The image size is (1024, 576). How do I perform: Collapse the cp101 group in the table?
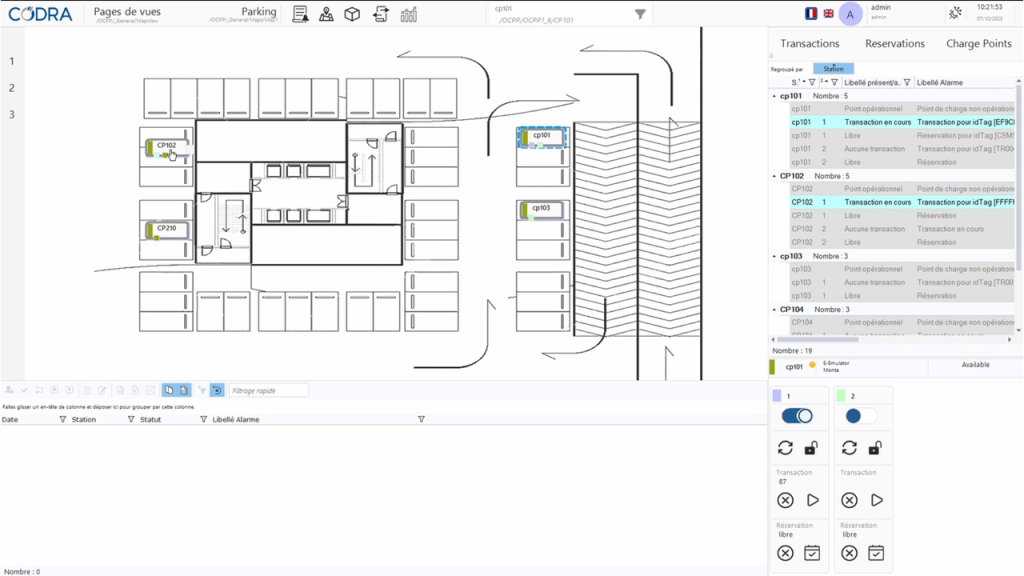pyautogui.click(x=773, y=96)
